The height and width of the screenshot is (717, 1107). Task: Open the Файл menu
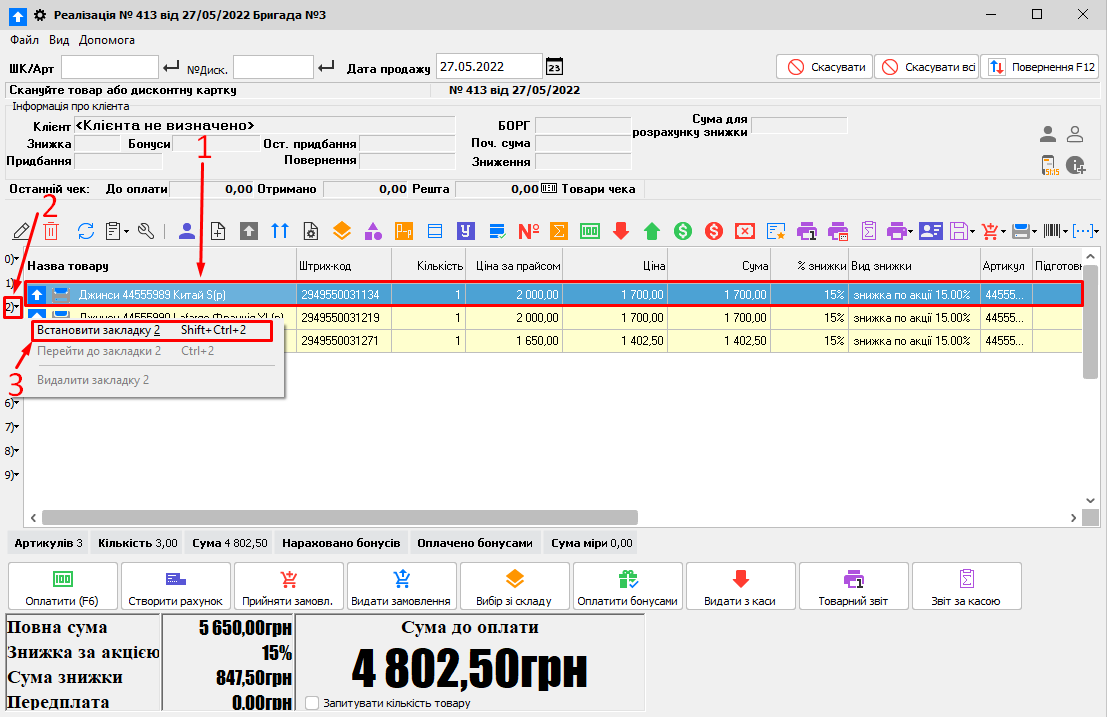(x=25, y=40)
